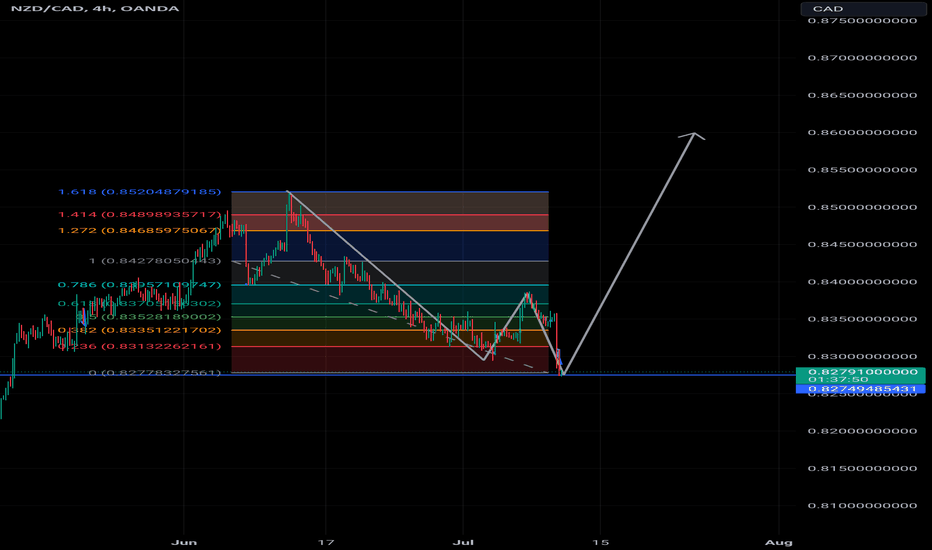Viewport: 932px width, 550px height.
Task: Click the 0.87500000000 price axis label
Action: [x=862, y=21]
